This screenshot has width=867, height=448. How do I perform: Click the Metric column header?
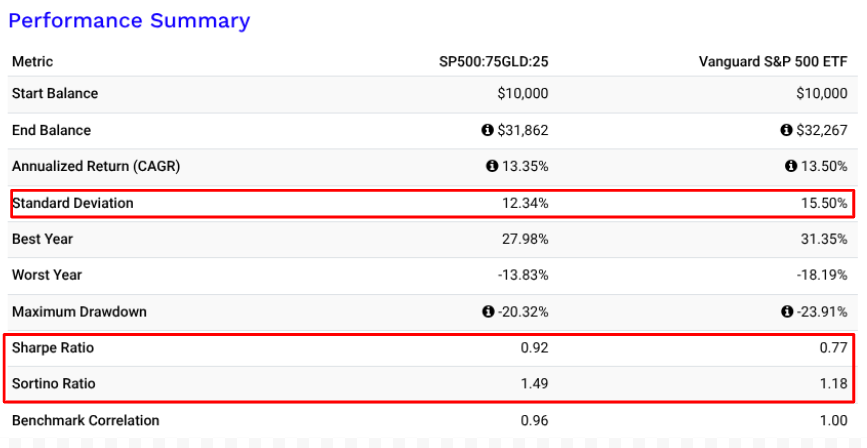[33, 62]
